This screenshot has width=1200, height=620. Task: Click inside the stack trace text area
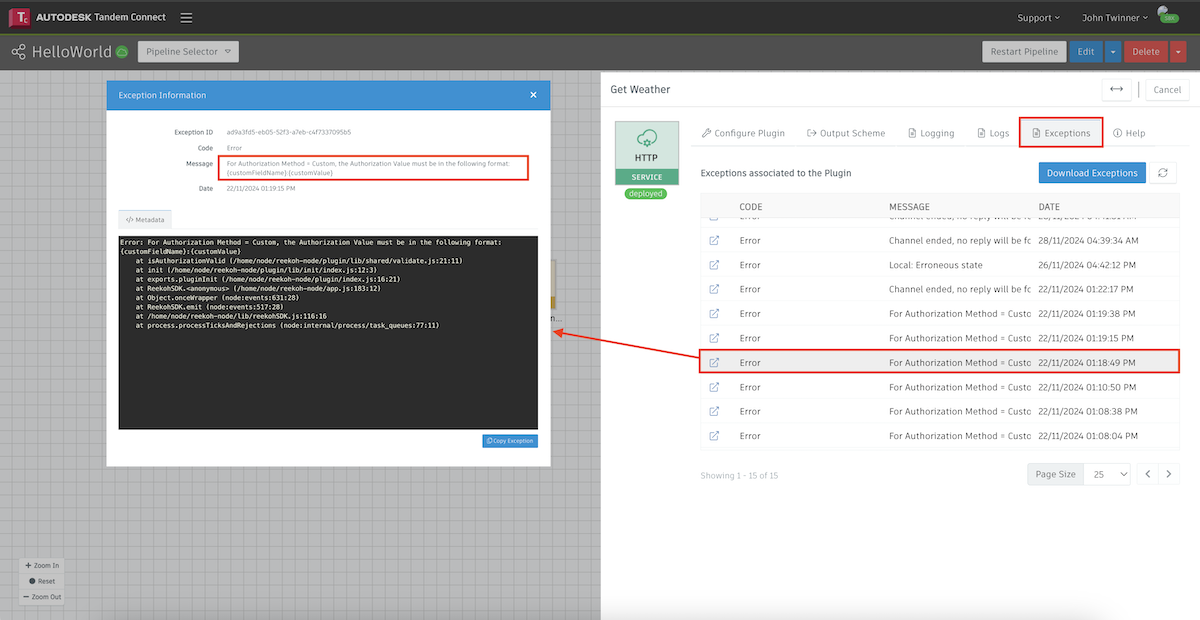point(328,333)
